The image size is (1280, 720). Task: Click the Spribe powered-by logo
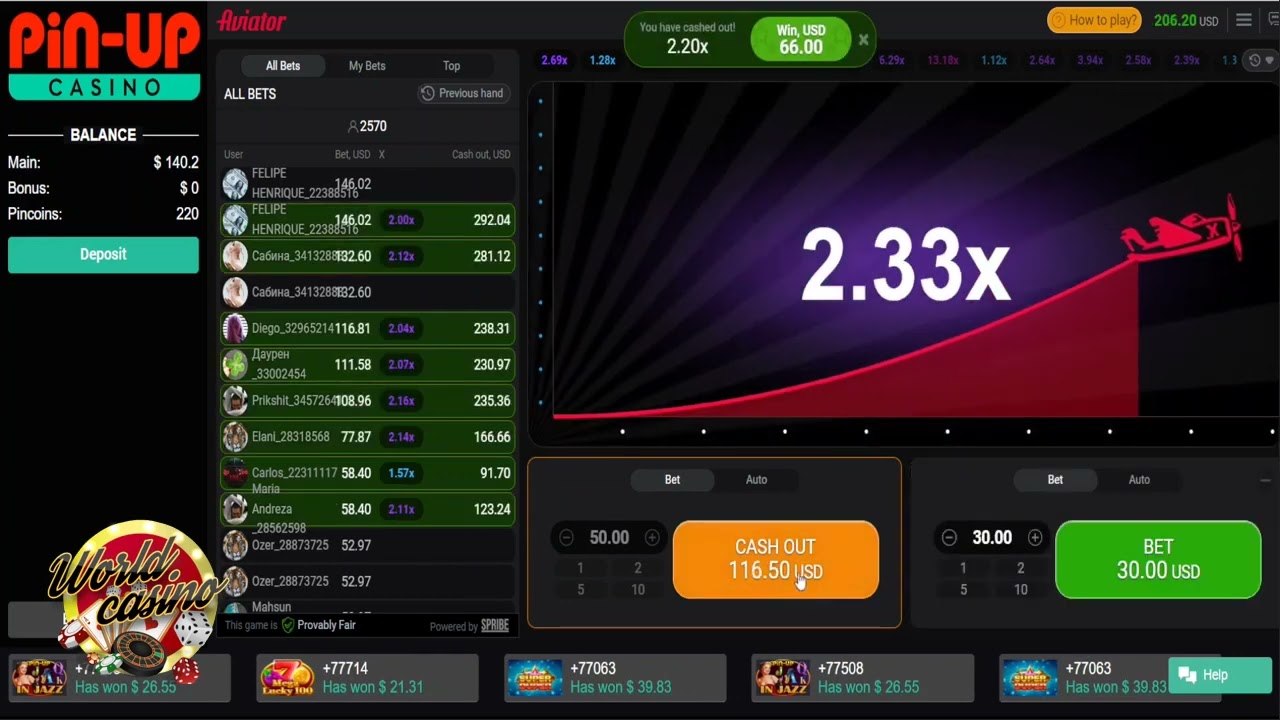click(495, 626)
